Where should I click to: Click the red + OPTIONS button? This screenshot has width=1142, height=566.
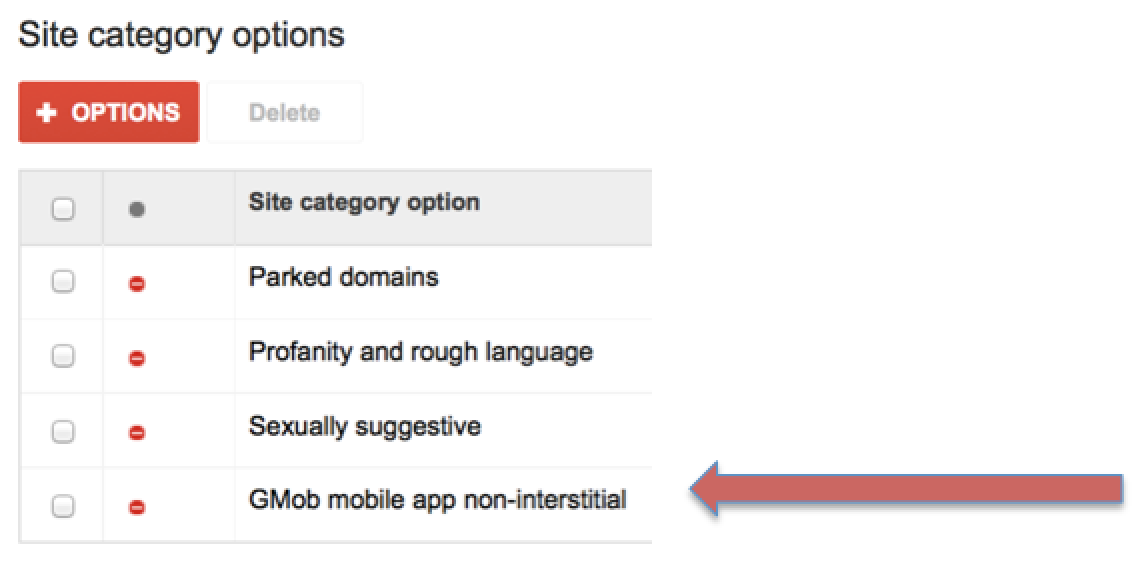click(109, 112)
